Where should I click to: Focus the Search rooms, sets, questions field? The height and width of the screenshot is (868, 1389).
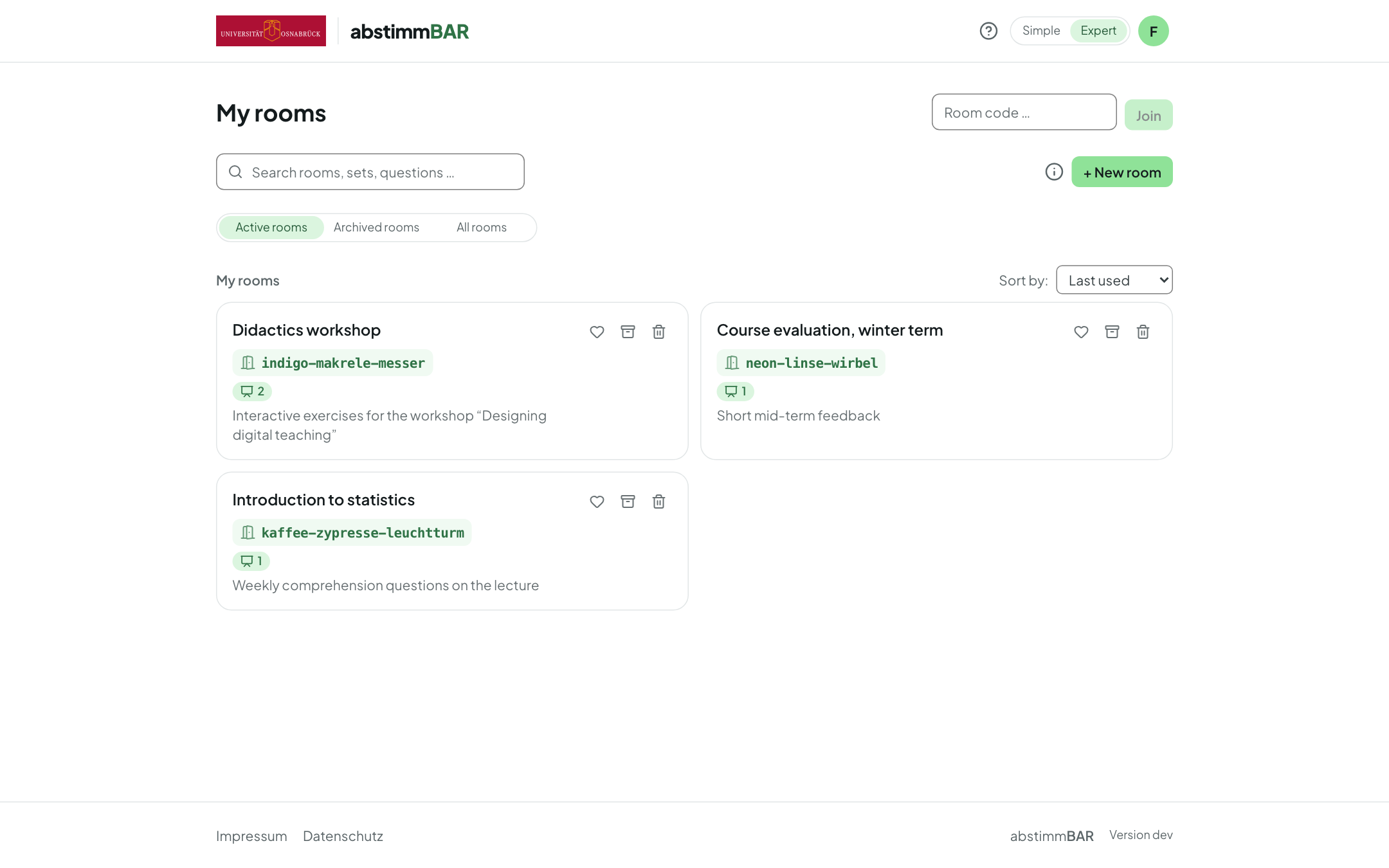pos(370,172)
